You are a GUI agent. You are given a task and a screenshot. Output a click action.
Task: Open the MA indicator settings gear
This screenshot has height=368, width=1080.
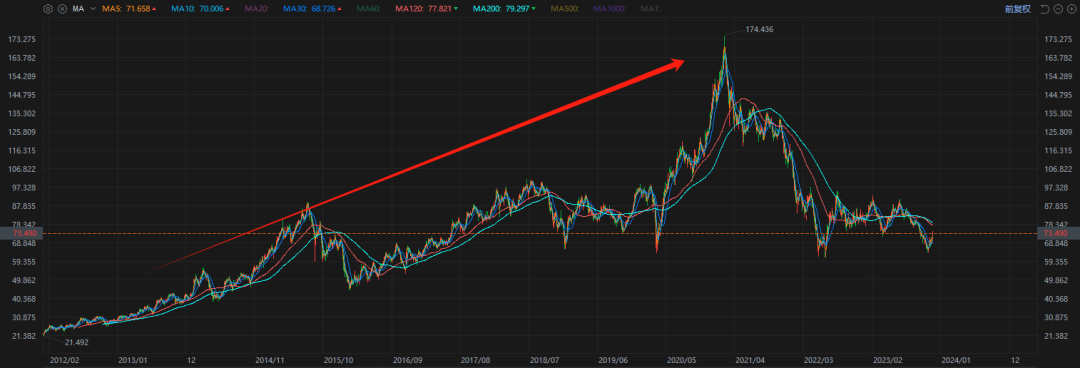[x=48, y=9]
